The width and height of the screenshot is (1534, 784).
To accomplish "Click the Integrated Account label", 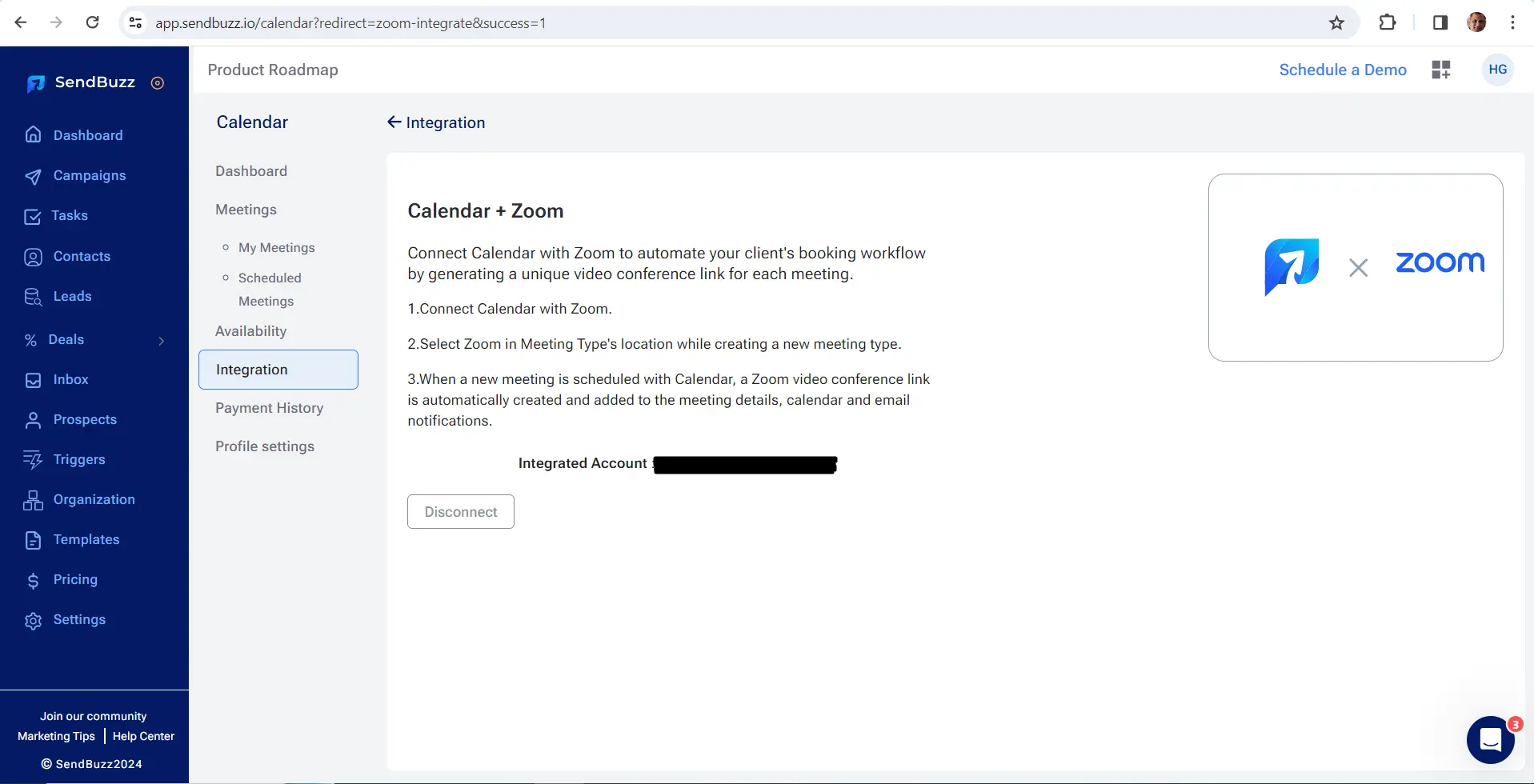I will pos(583,463).
